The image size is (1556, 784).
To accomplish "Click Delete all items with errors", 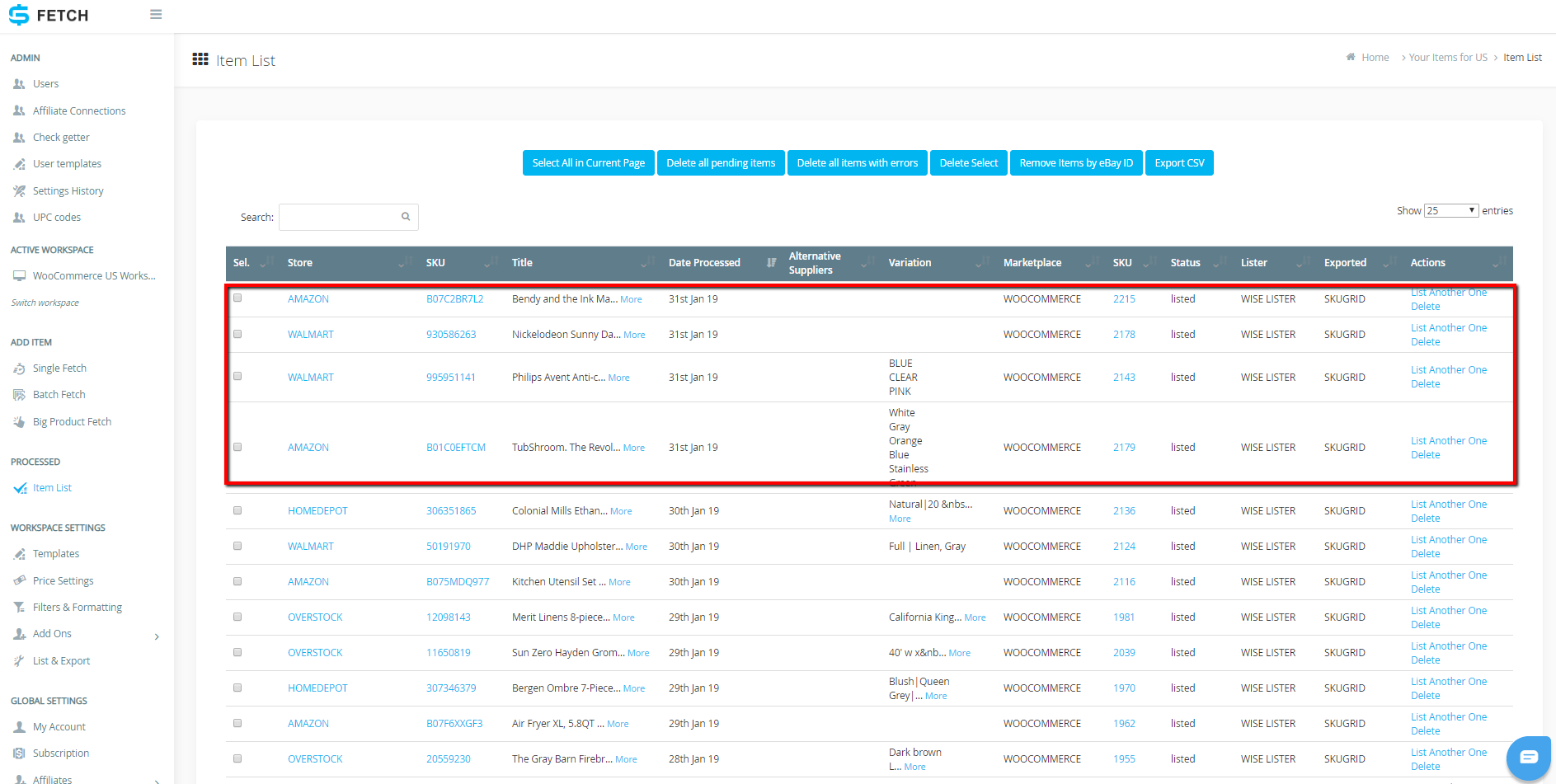I will pyautogui.click(x=858, y=163).
